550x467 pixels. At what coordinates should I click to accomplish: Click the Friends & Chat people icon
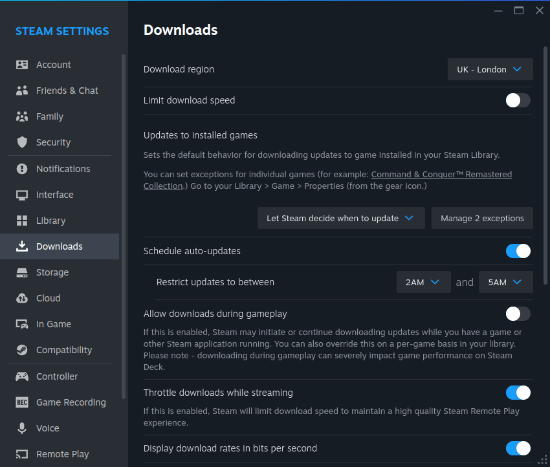tap(22, 91)
